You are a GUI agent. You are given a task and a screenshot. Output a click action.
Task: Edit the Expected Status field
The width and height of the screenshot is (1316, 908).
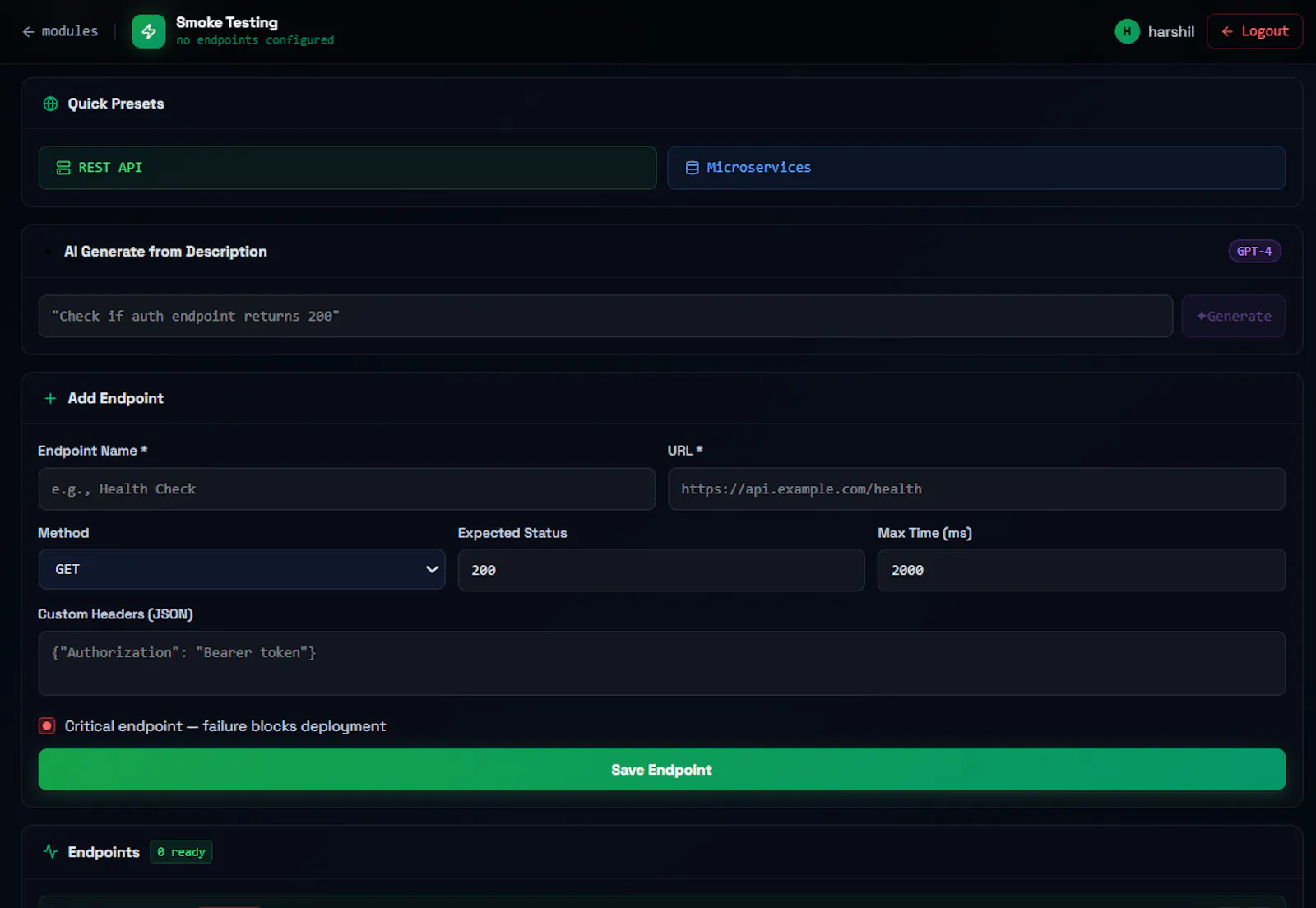661,570
